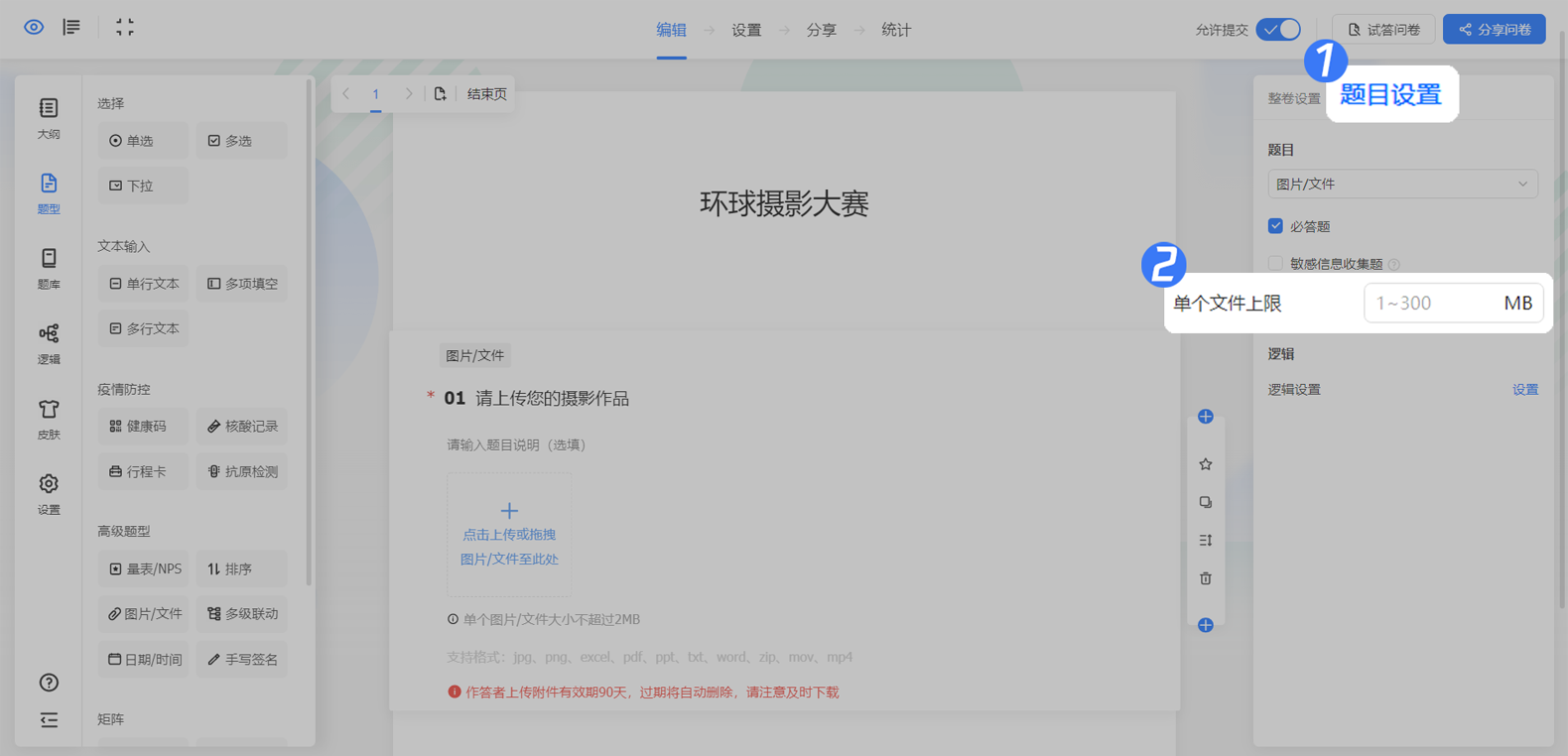Click the star favorite icon
1568x756 pixels.
tap(1206, 464)
